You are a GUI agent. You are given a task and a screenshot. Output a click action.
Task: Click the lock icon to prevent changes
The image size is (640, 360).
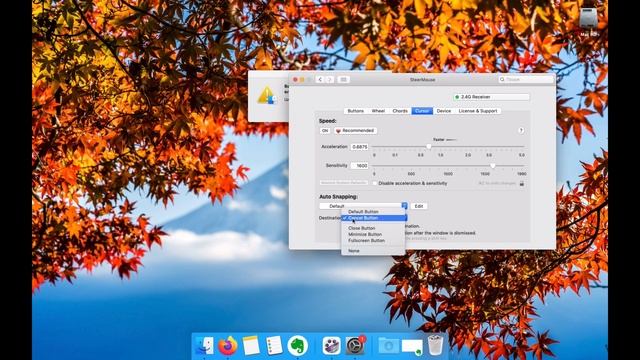[522, 184]
